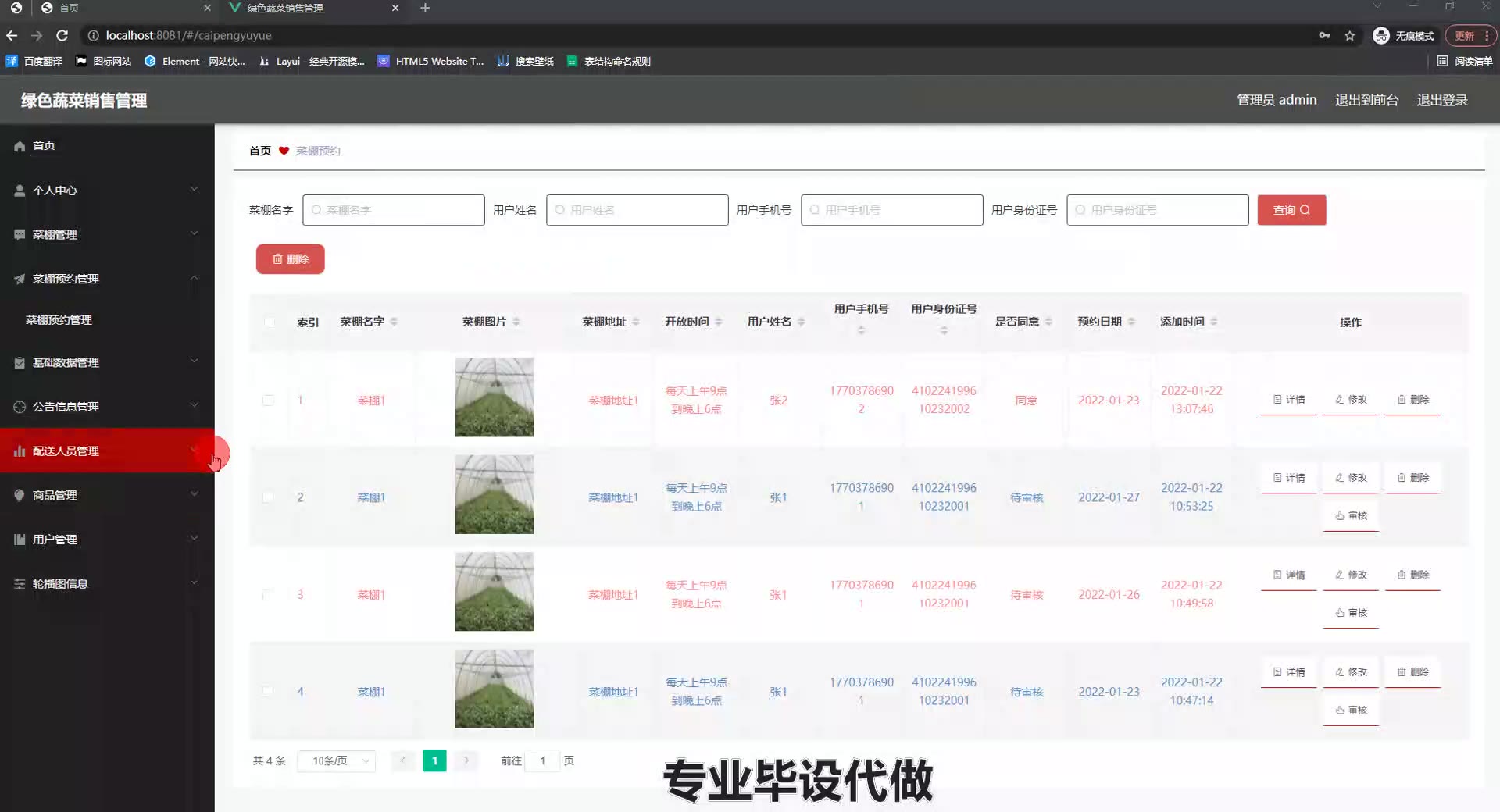
Task: Click 修改 for row 2
Action: tap(1351, 478)
